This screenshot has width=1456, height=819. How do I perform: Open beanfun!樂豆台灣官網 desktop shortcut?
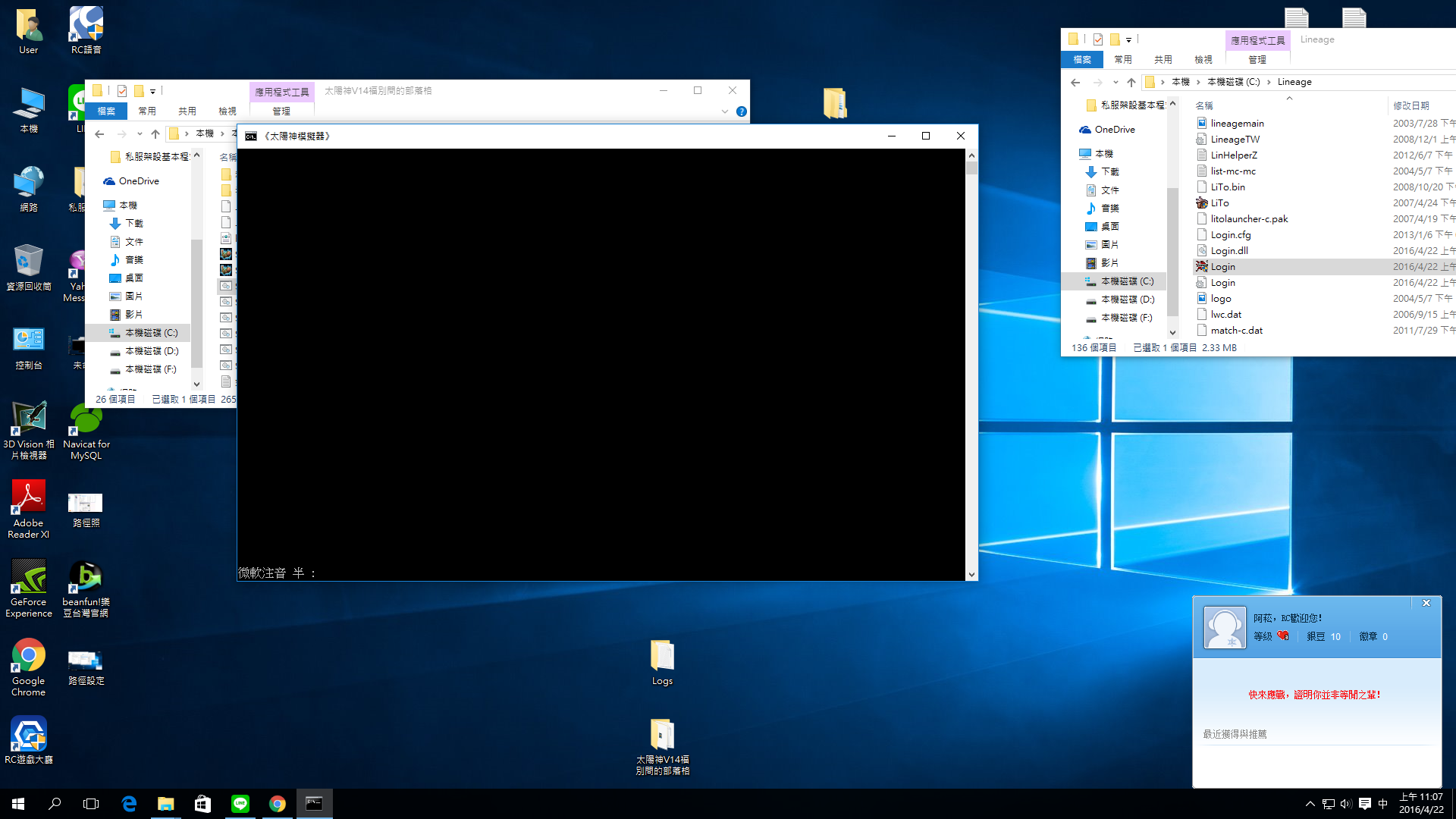tap(86, 588)
